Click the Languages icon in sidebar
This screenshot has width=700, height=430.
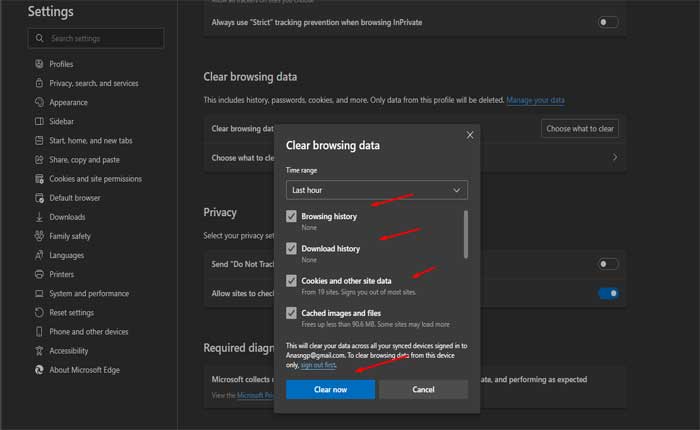pos(38,255)
